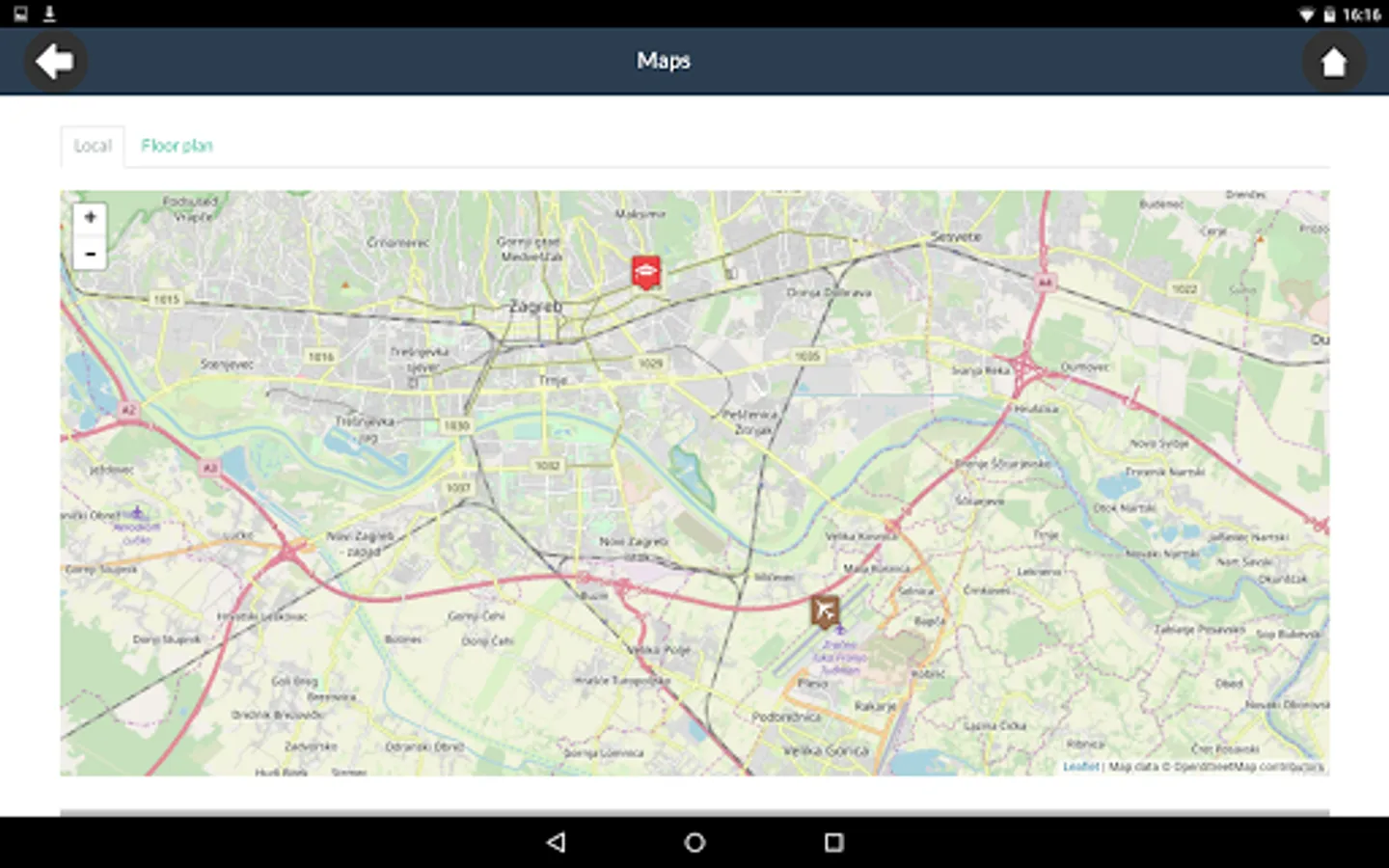Click the Zagreb city label on the map
The height and width of the screenshot is (868, 1389).
535,306
